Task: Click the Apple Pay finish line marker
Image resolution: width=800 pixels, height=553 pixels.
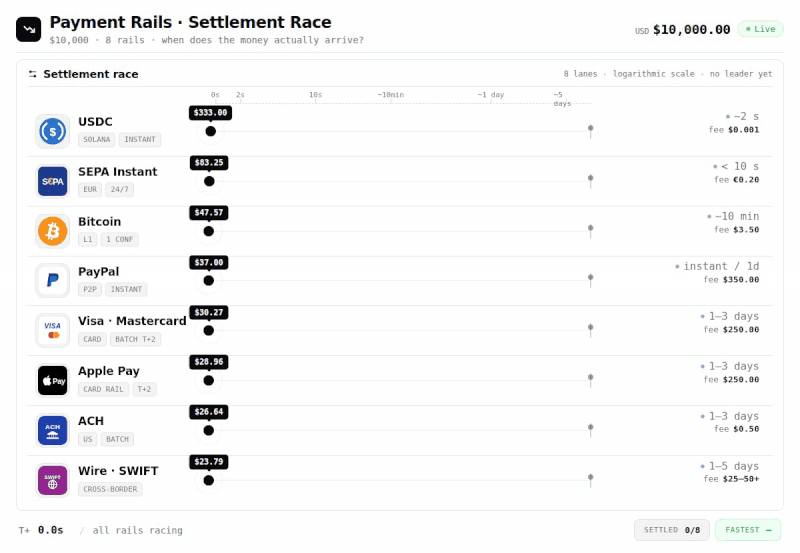Action: coord(590,380)
